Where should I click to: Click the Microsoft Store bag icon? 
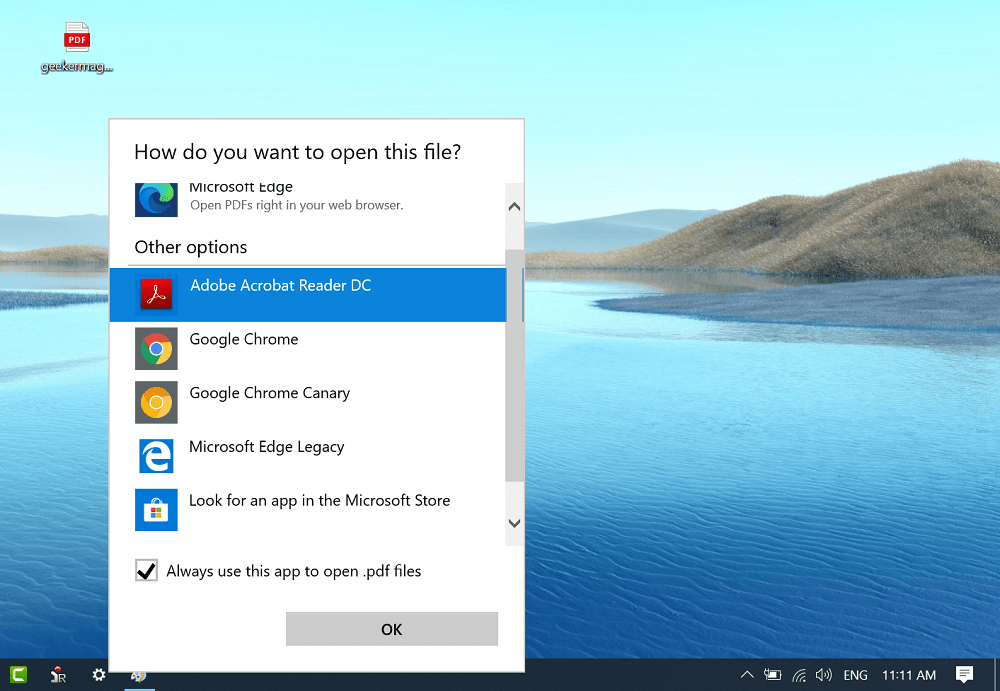(156, 510)
